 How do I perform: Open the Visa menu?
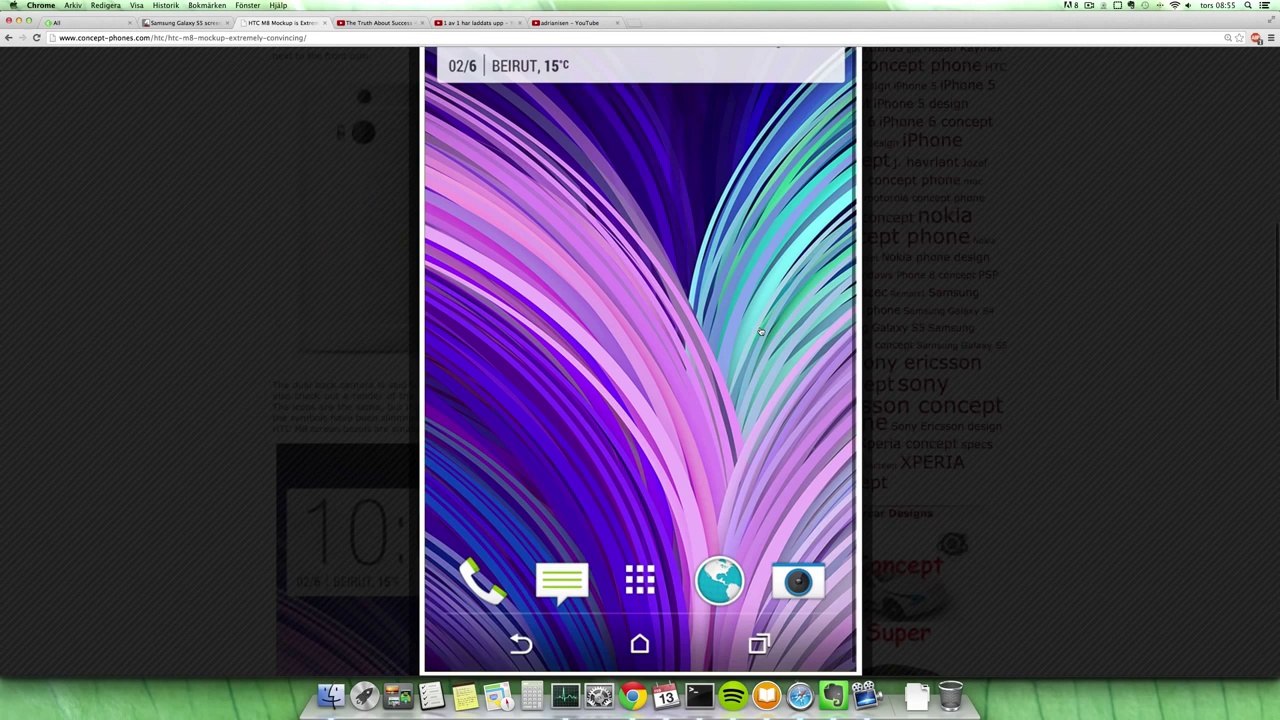[x=137, y=5]
